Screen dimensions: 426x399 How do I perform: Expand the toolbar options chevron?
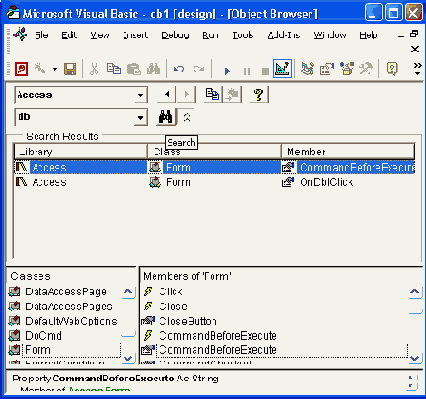click(x=417, y=69)
